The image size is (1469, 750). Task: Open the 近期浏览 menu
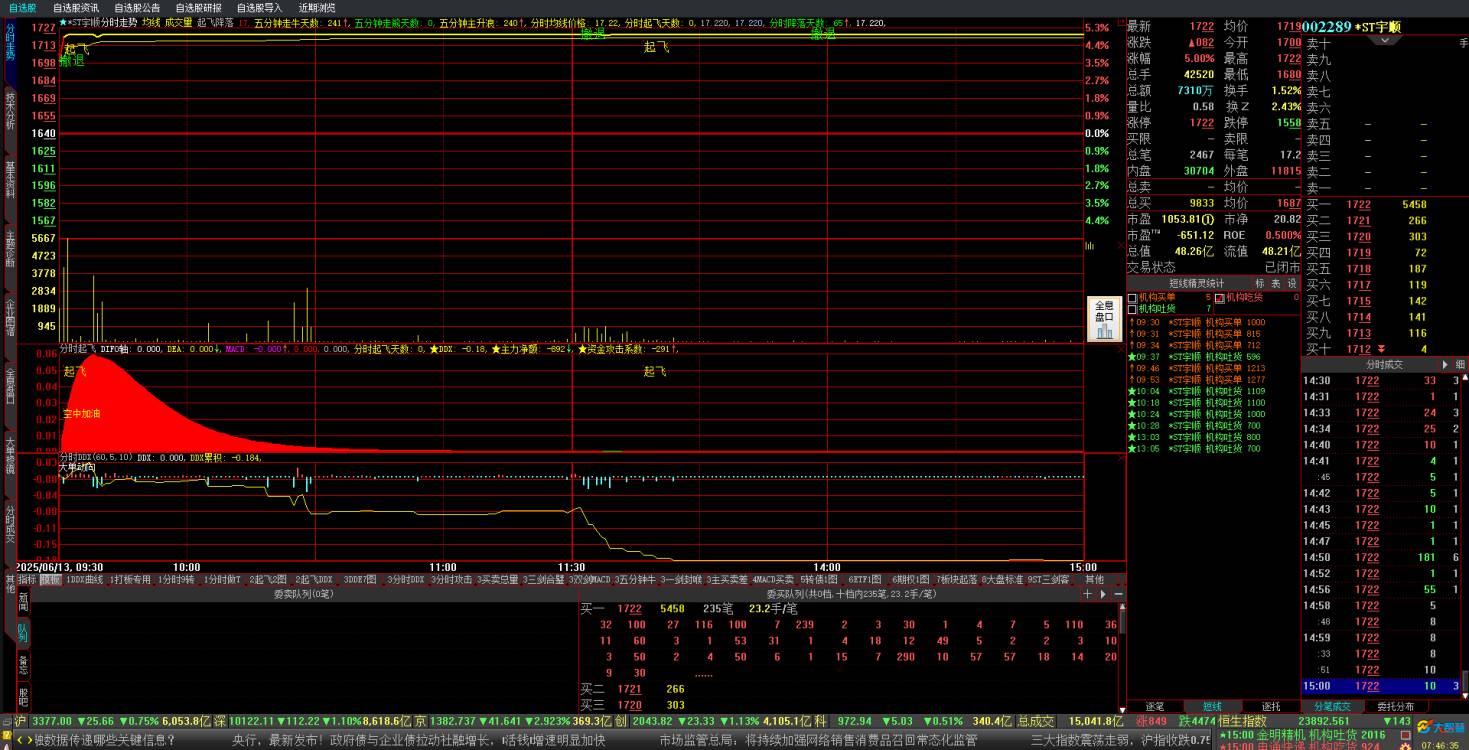coord(317,7)
